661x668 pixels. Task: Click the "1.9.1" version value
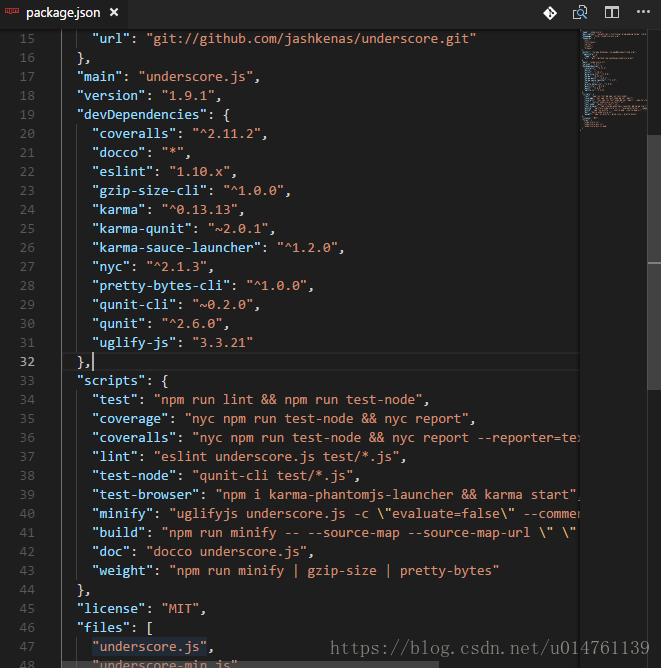[x=188, y=95]
